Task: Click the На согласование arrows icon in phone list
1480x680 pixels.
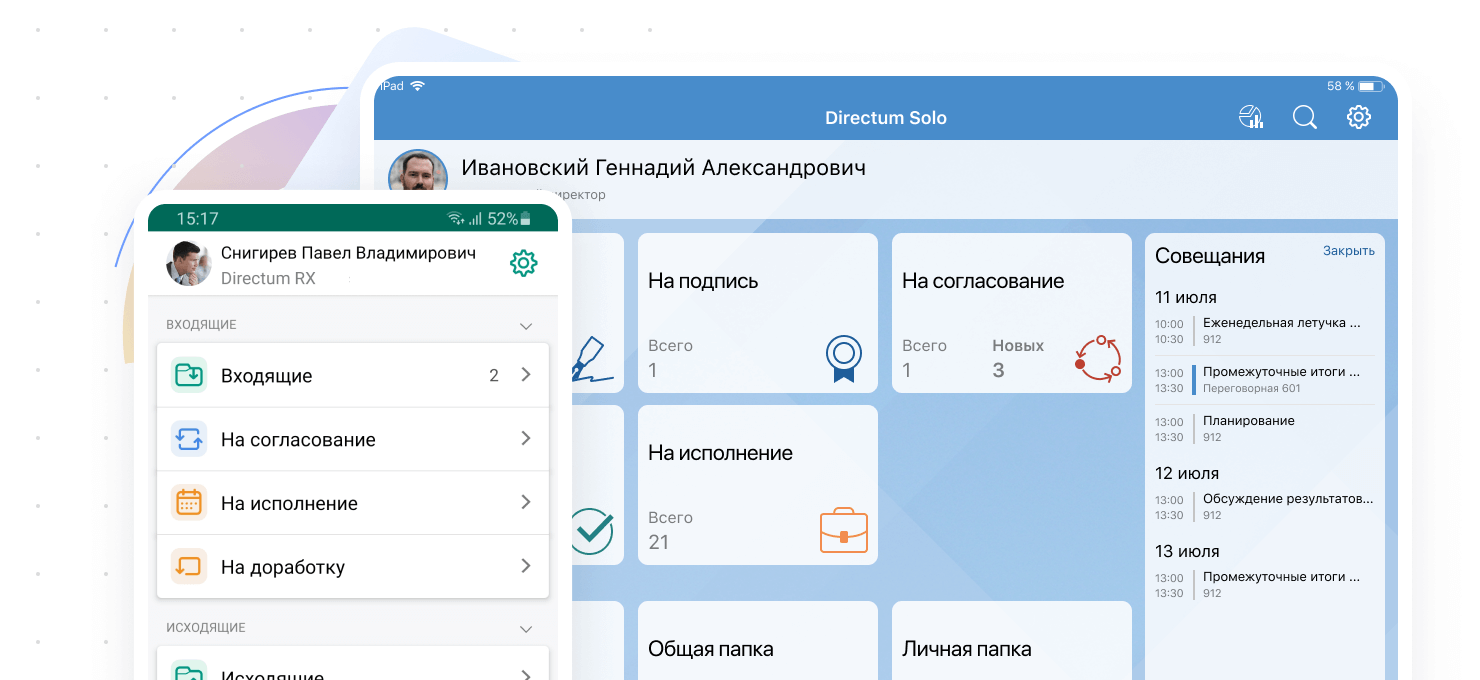Action: click(189, 439)
